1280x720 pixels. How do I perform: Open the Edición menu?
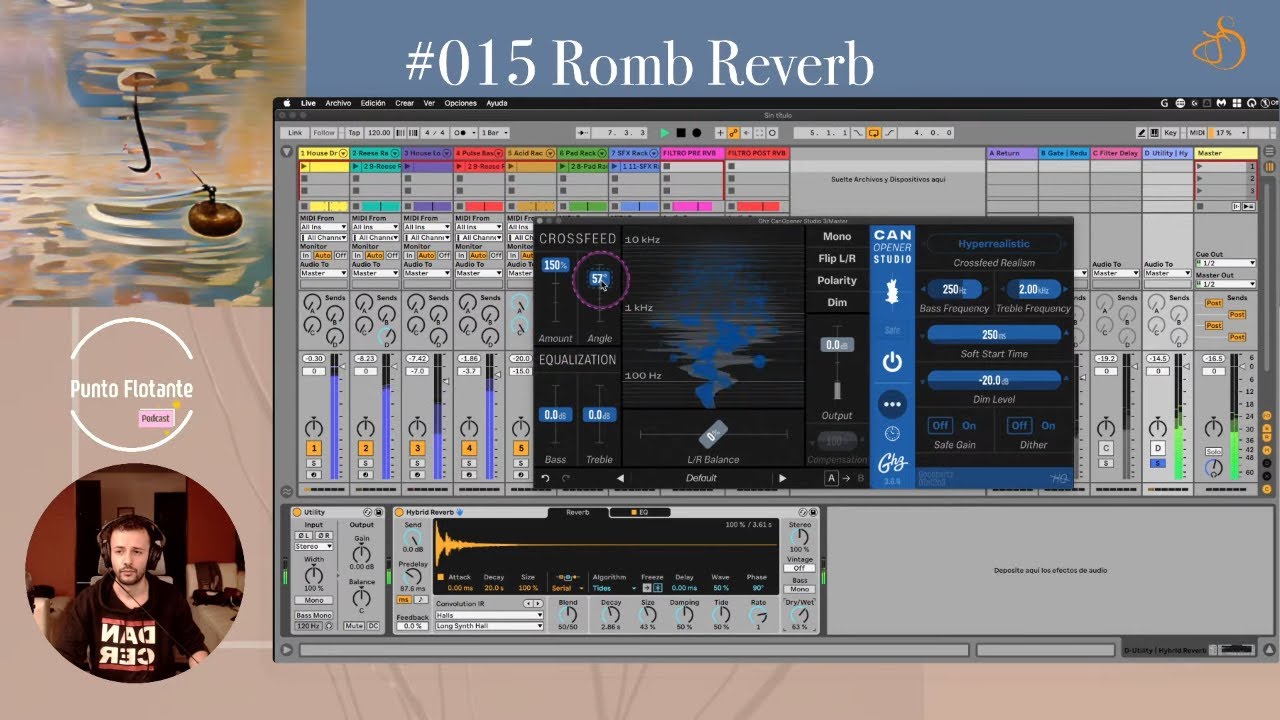(373, 103)
